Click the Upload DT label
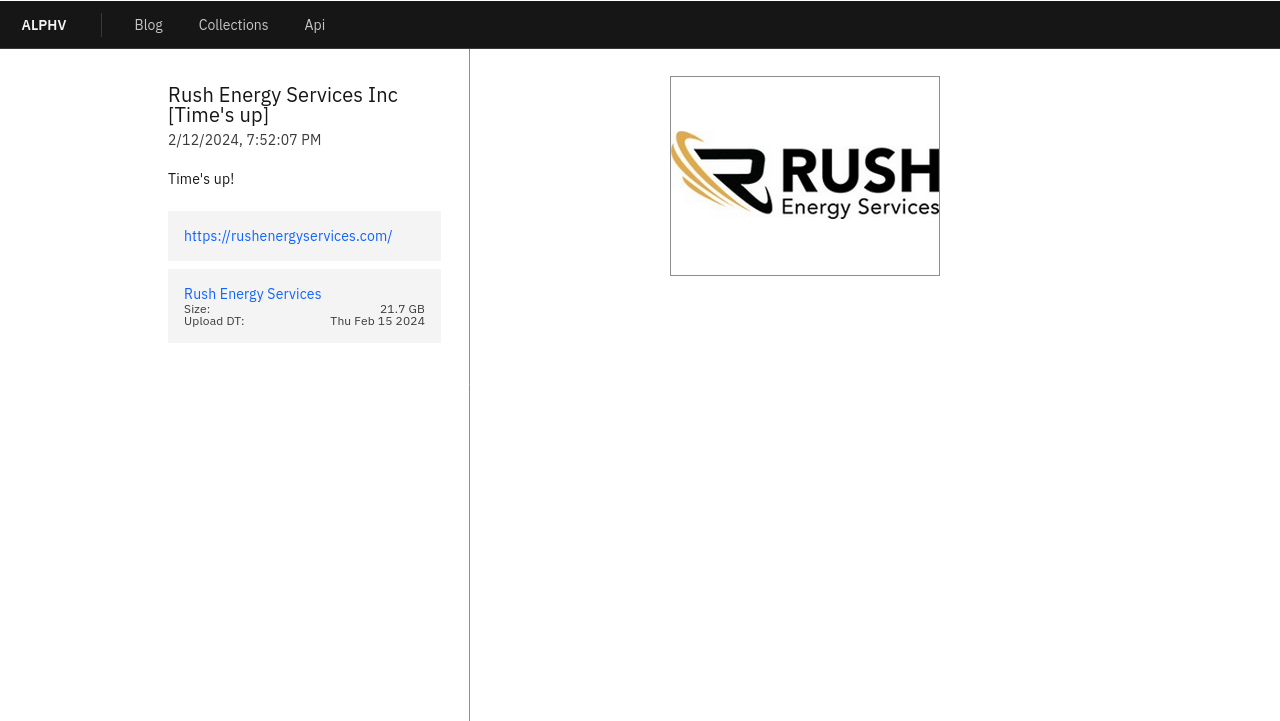Image resolution: width=1280 pixels, height=721 pixels. tap(214, 321)
